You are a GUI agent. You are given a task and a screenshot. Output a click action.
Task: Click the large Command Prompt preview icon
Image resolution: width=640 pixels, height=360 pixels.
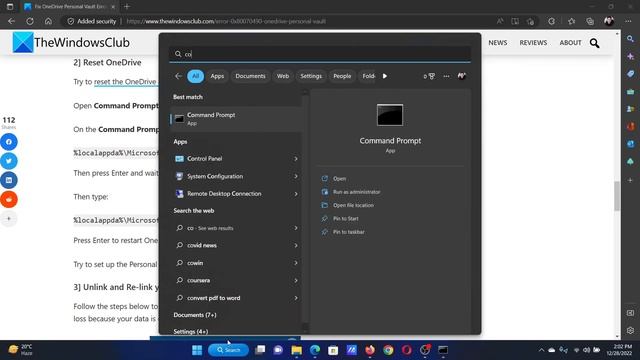pyautogui.click(x=390, y=115)
